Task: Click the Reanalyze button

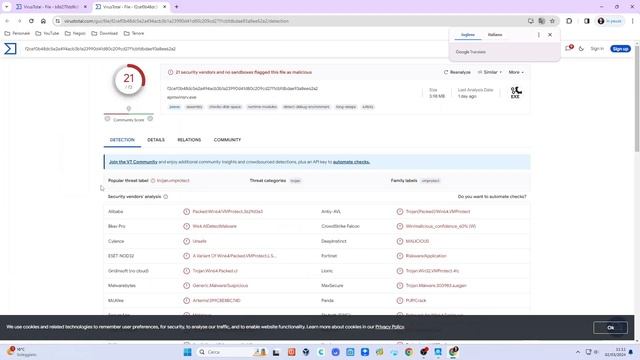Action: point(457,72)
